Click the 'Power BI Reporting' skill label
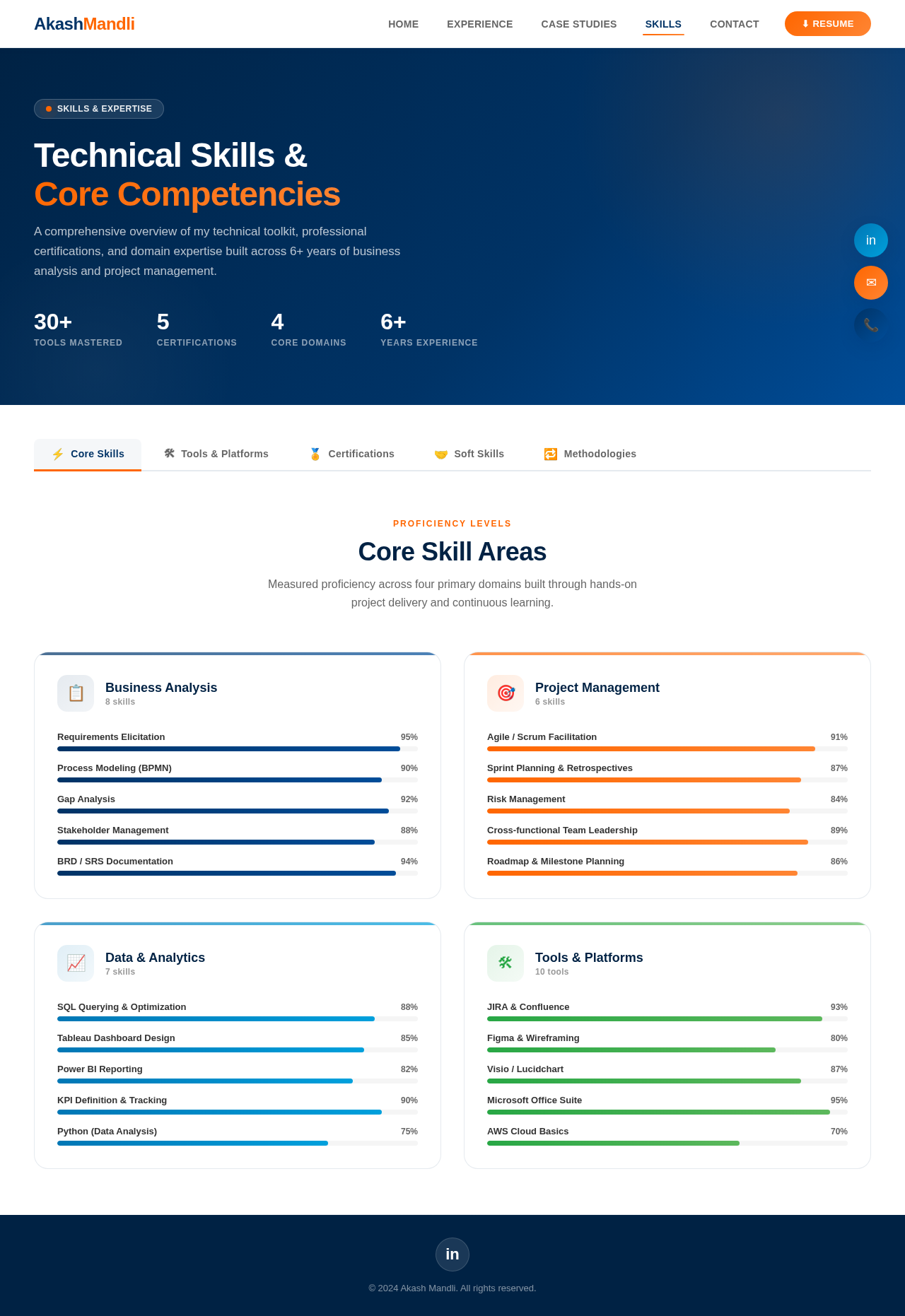The width and height of the screenshot is (905, 1316). tap(100, 1069)
